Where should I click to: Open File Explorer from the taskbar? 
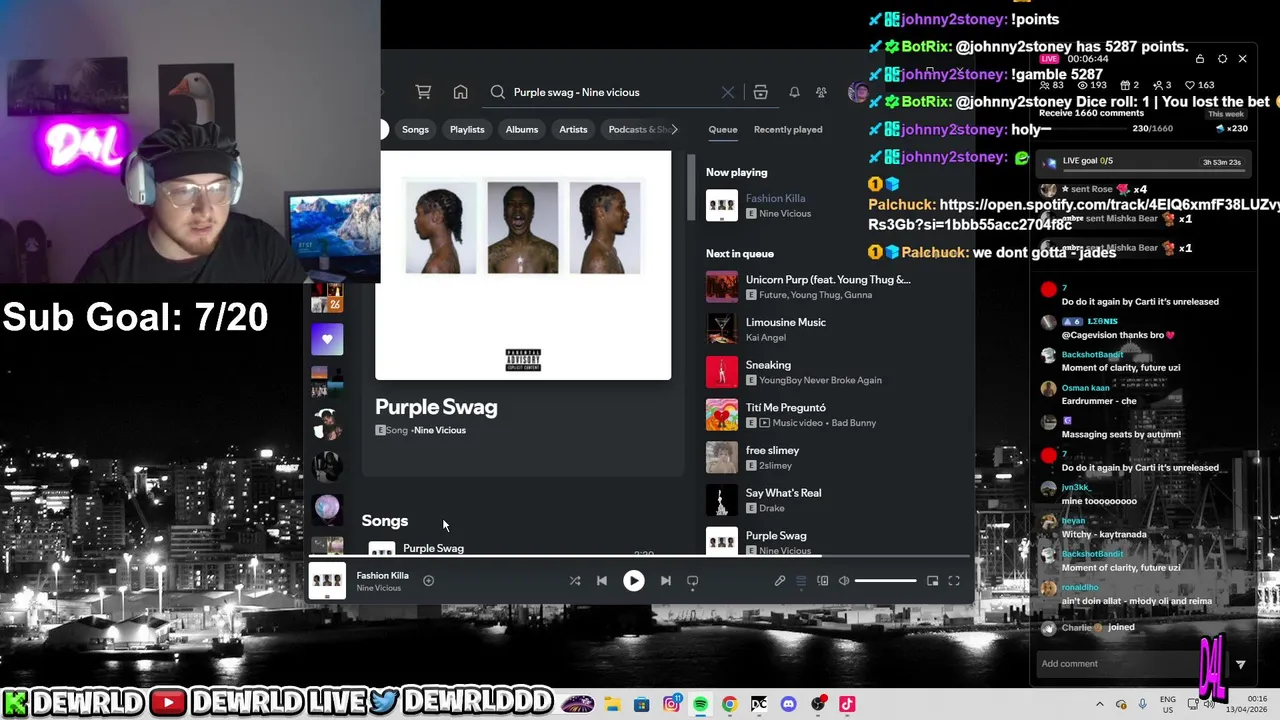(612, 704)
